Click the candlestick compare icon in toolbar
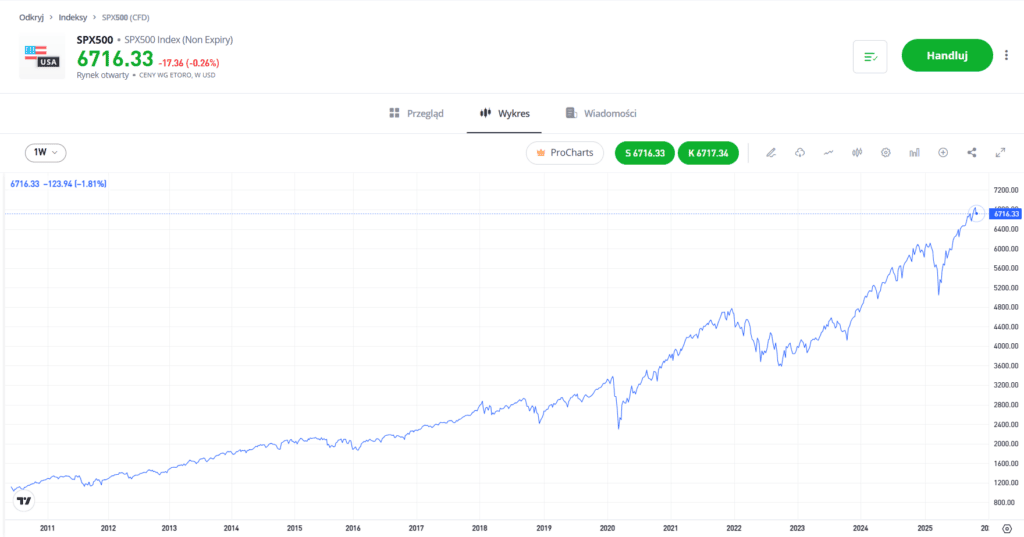This screenshot has width=1024, height=537. (x=857, y=153)
